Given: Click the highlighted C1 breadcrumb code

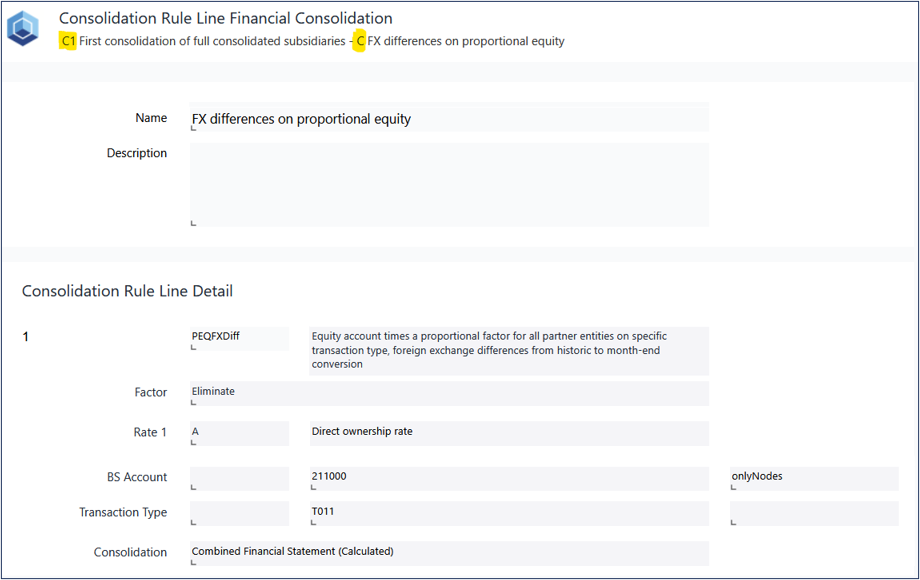Looking at the screenshot, I should (68, 41).
